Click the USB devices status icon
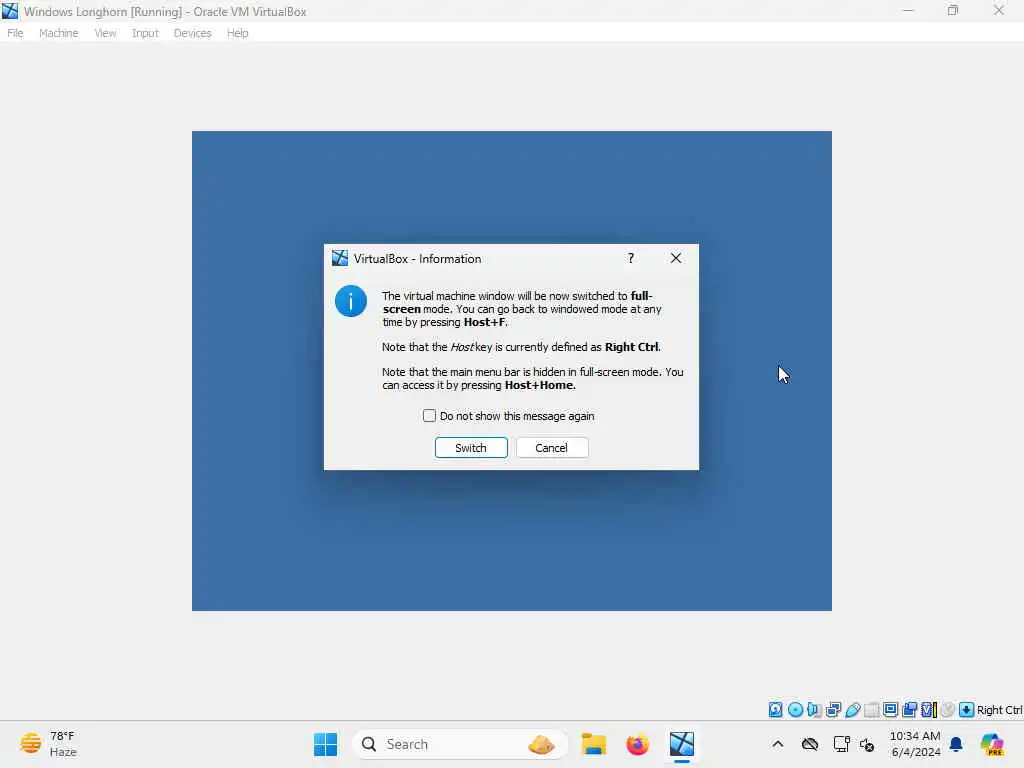 pyautogui.click(x=852, y=710)
